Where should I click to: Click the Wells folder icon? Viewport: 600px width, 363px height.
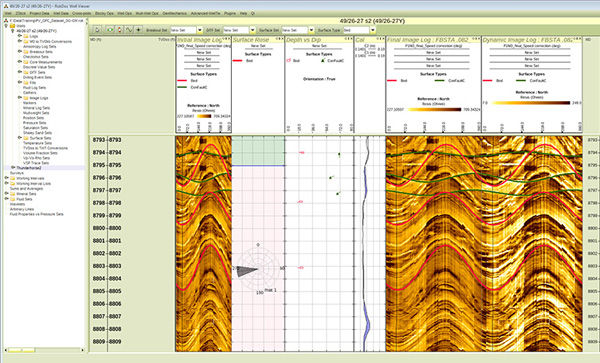(12, 26)
